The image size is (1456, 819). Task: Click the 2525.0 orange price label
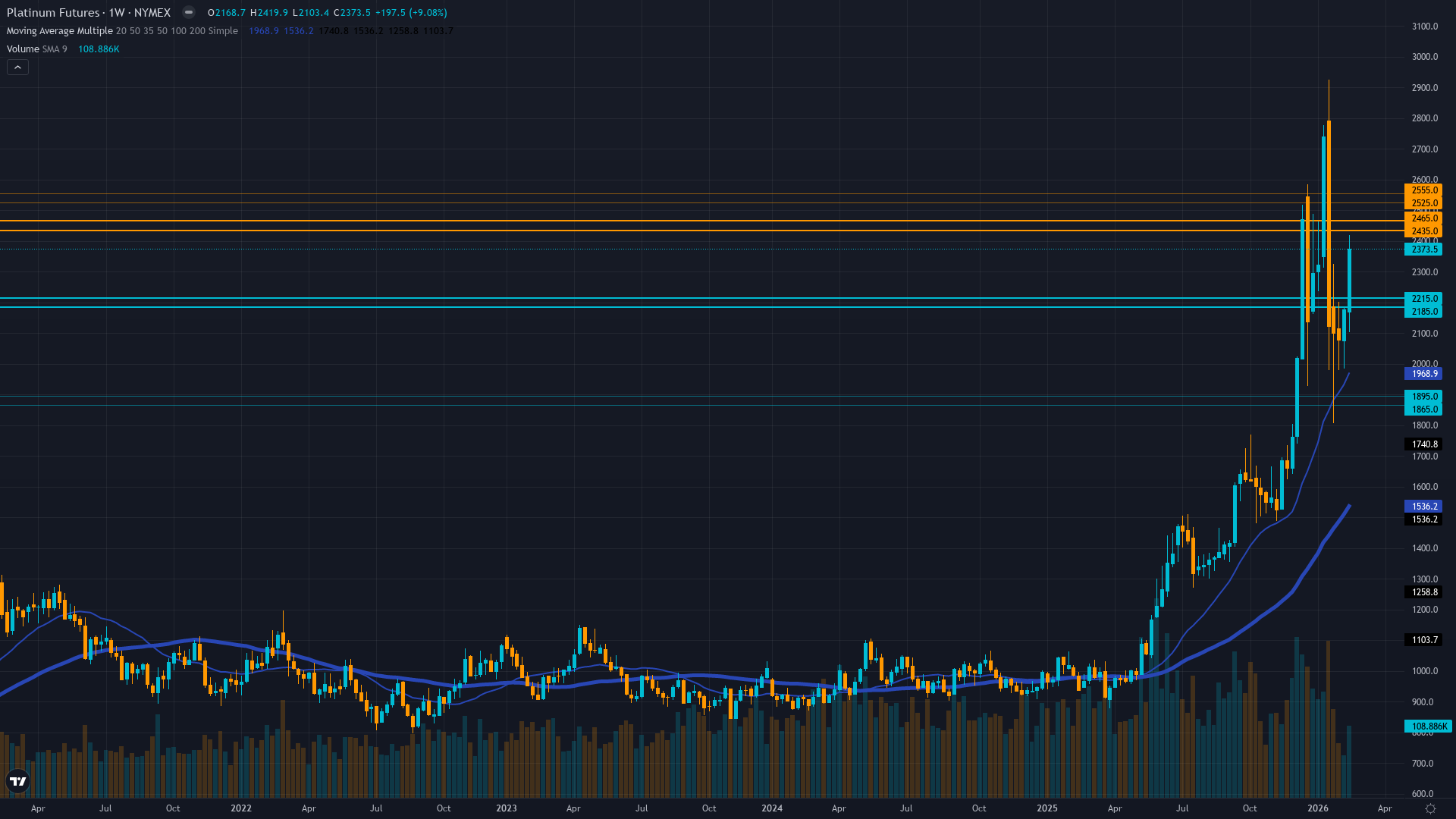coord(1423,203)
